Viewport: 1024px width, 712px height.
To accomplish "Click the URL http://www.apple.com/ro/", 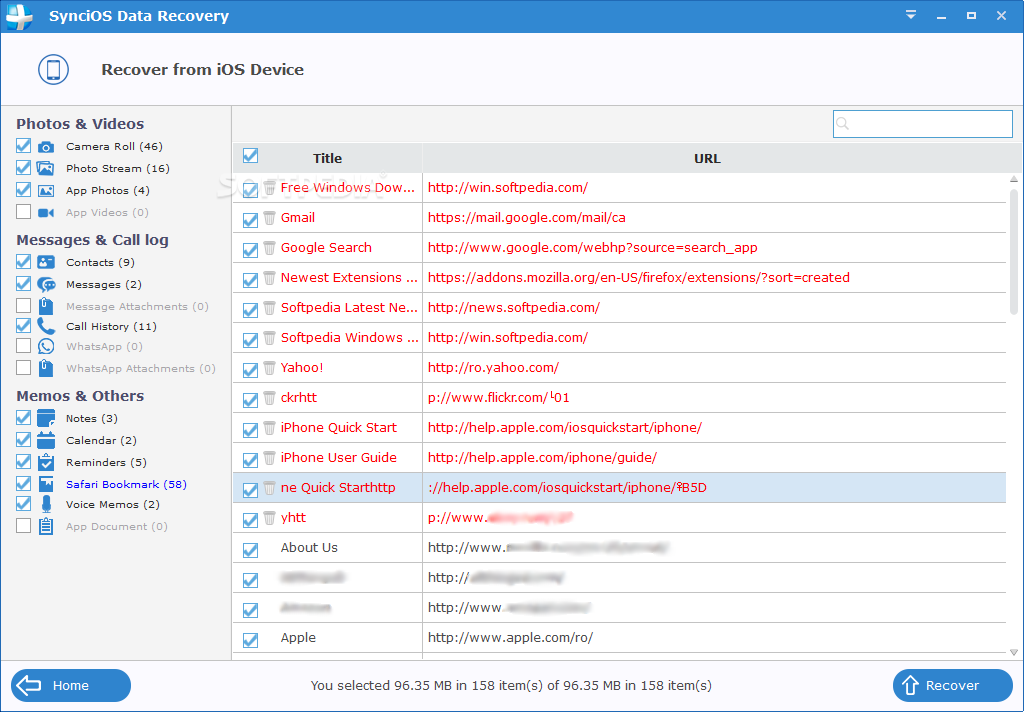I will pos(510,638).
